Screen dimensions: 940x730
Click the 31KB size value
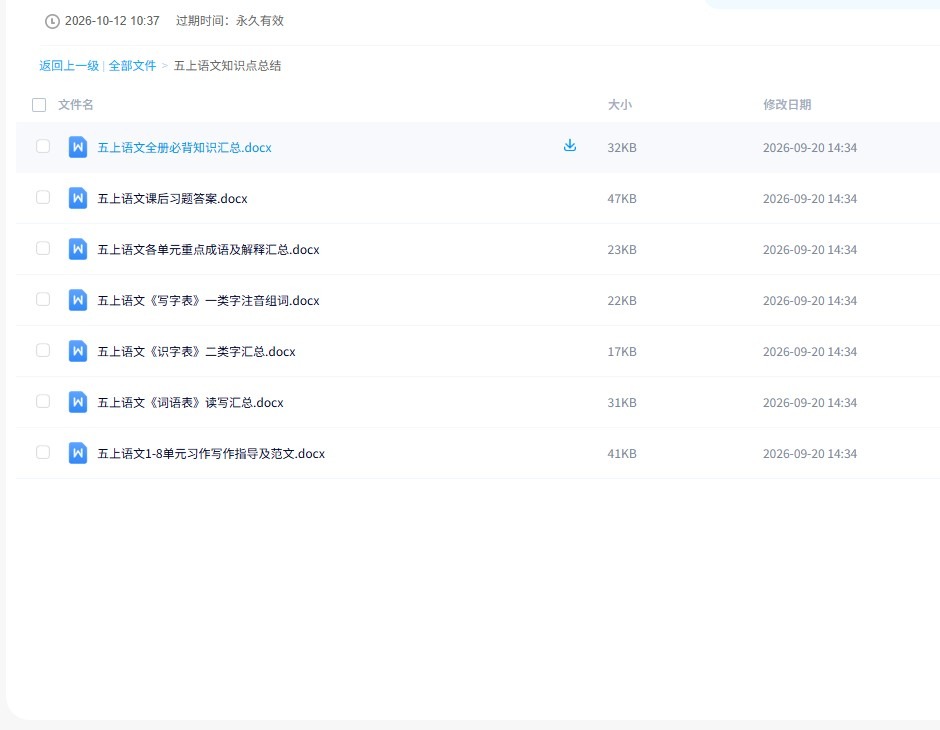[x=622, y=402]
